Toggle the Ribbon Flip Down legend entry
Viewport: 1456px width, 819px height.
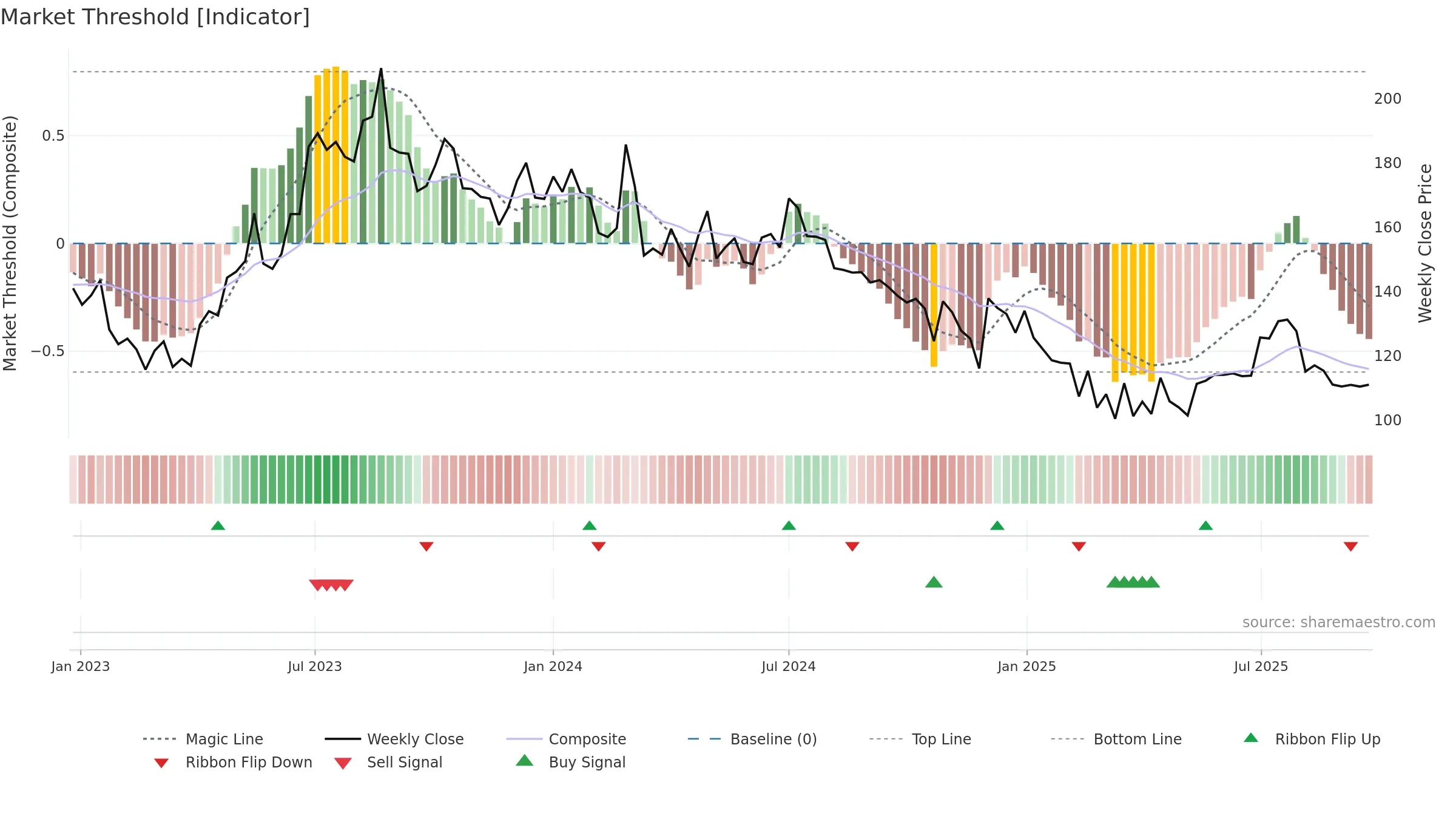[232, 762]
